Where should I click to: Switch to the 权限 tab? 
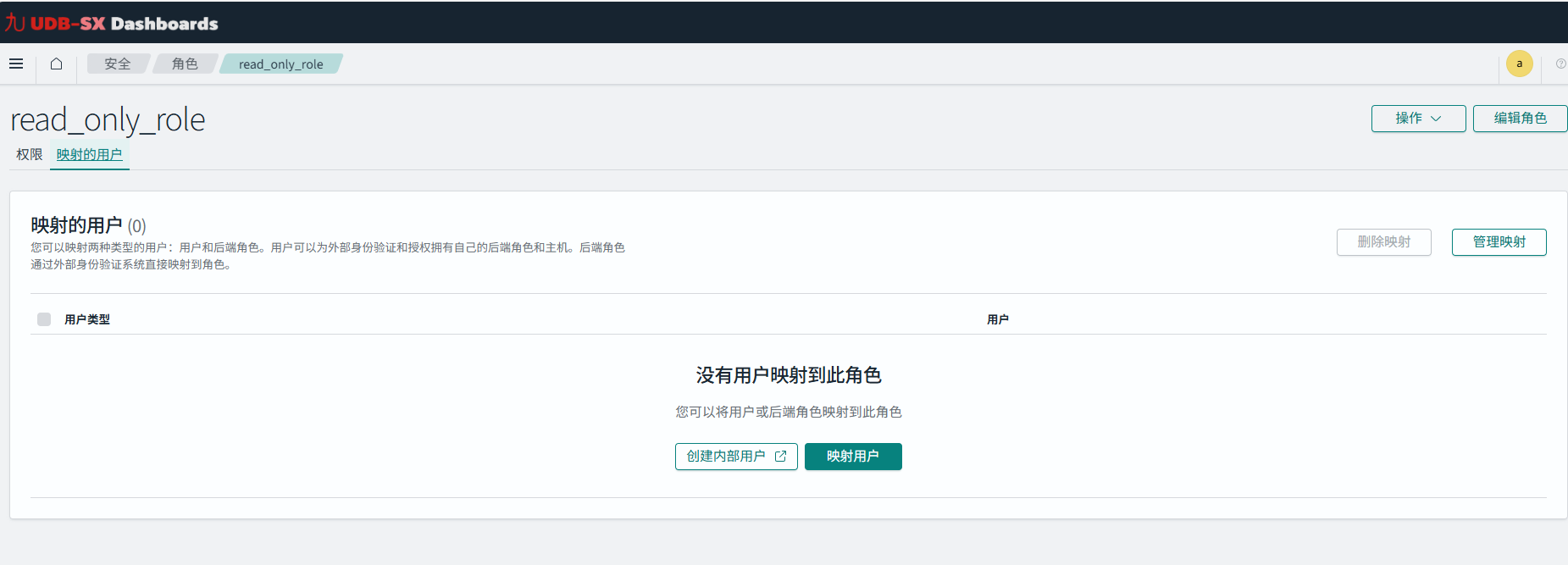30,154
